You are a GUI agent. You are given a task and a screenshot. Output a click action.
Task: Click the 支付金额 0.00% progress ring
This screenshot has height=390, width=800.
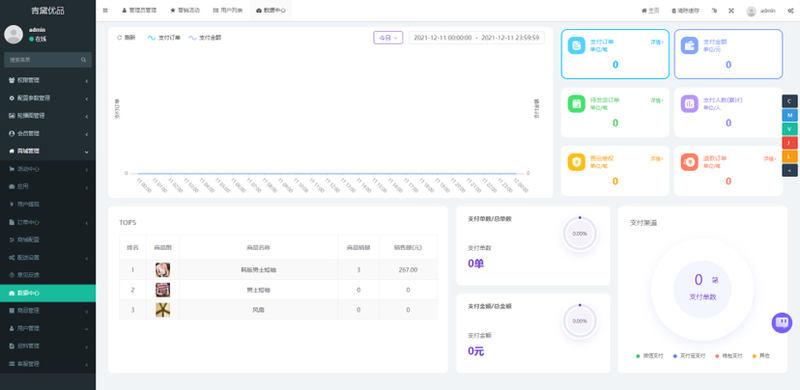coord(580,322)
